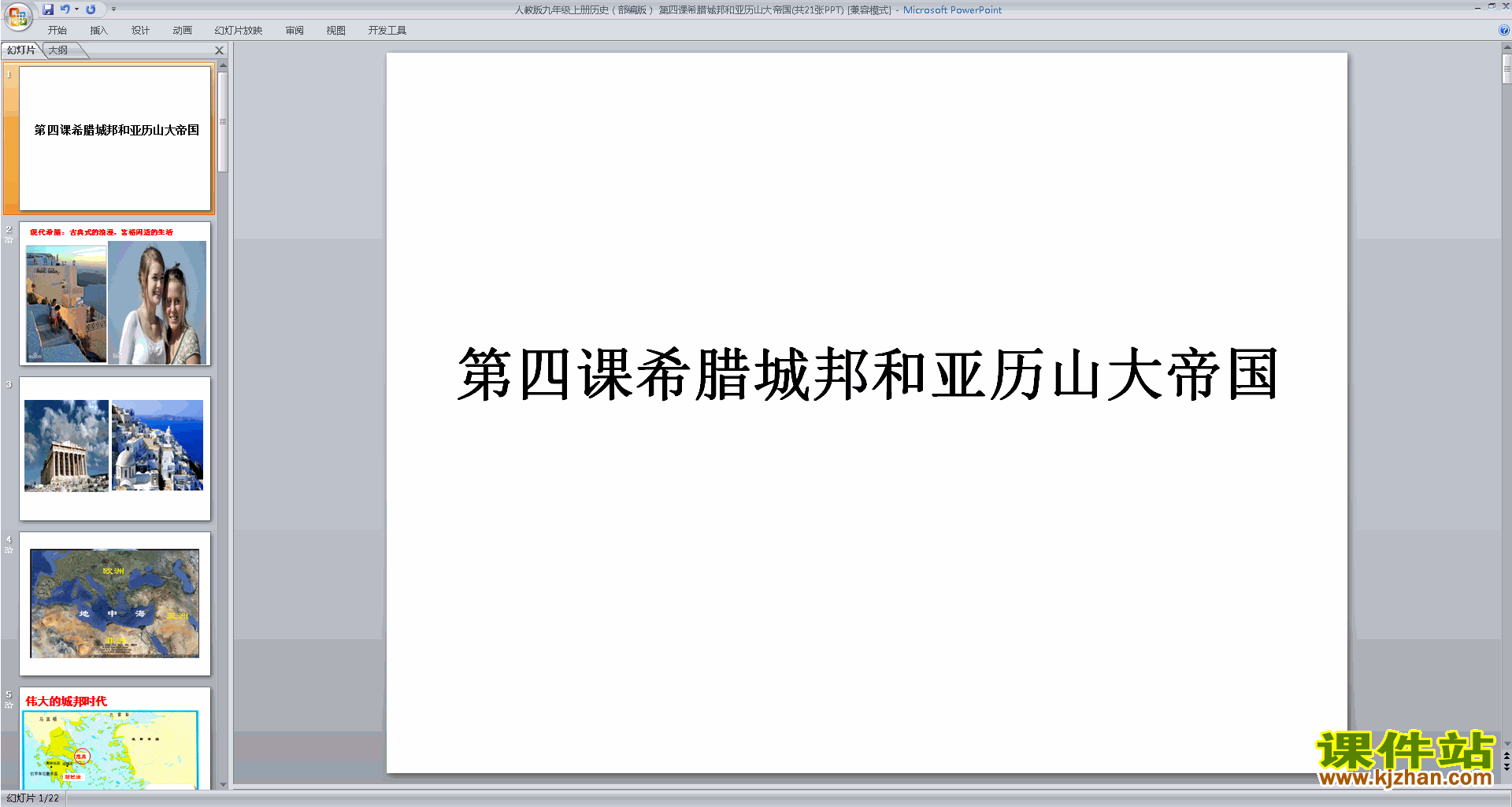
Task: Open the 开发工具 ribbon tab
Action: point(387,31)
